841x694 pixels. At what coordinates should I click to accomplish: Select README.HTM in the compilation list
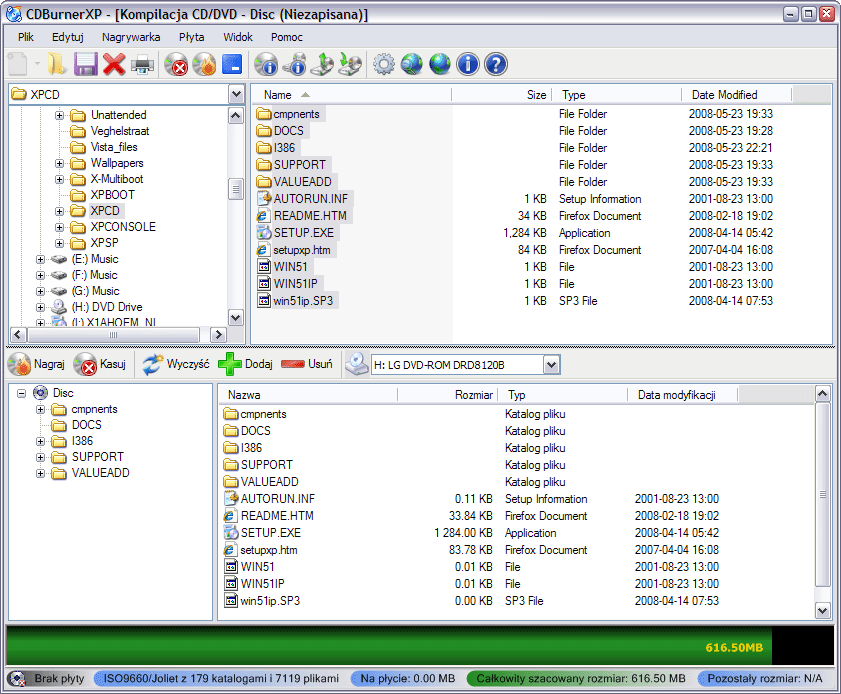pos(277,516)
